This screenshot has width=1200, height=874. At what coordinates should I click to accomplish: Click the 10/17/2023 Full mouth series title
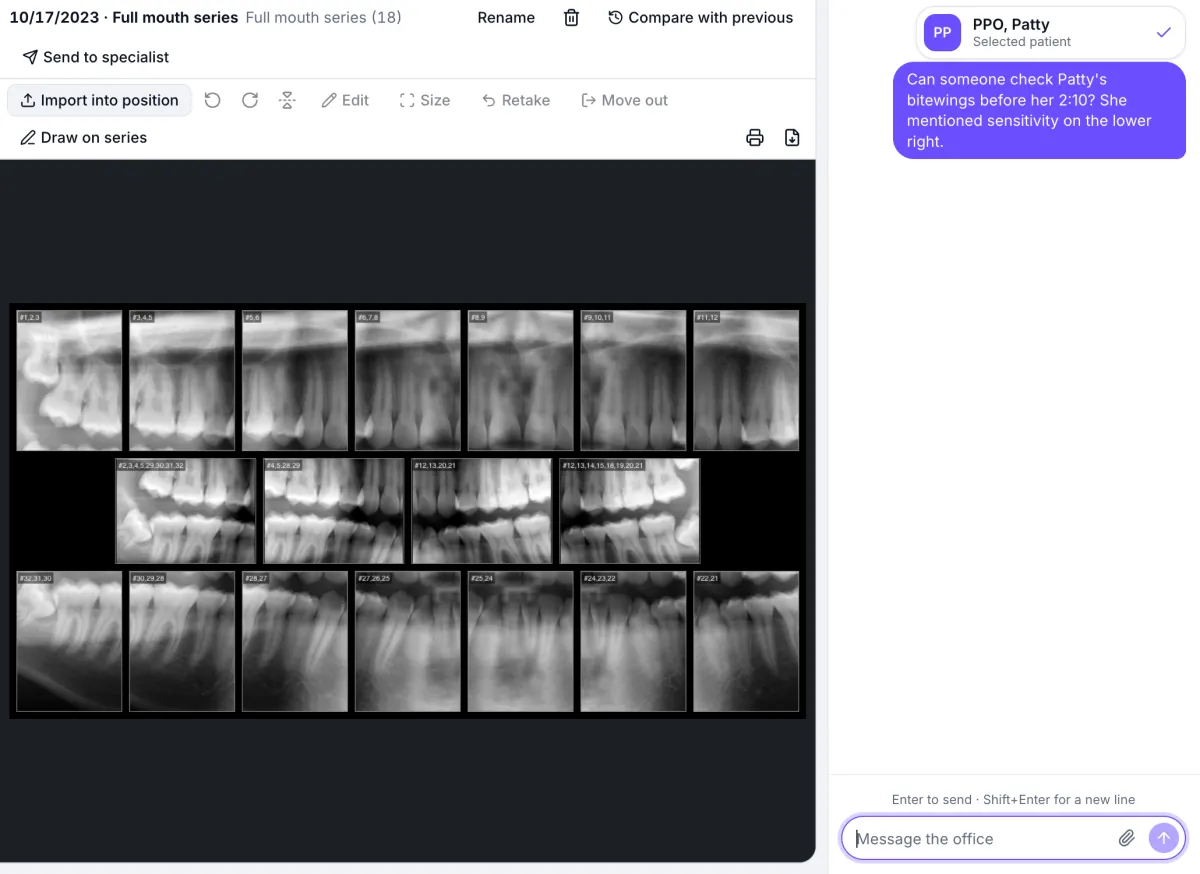124,18
